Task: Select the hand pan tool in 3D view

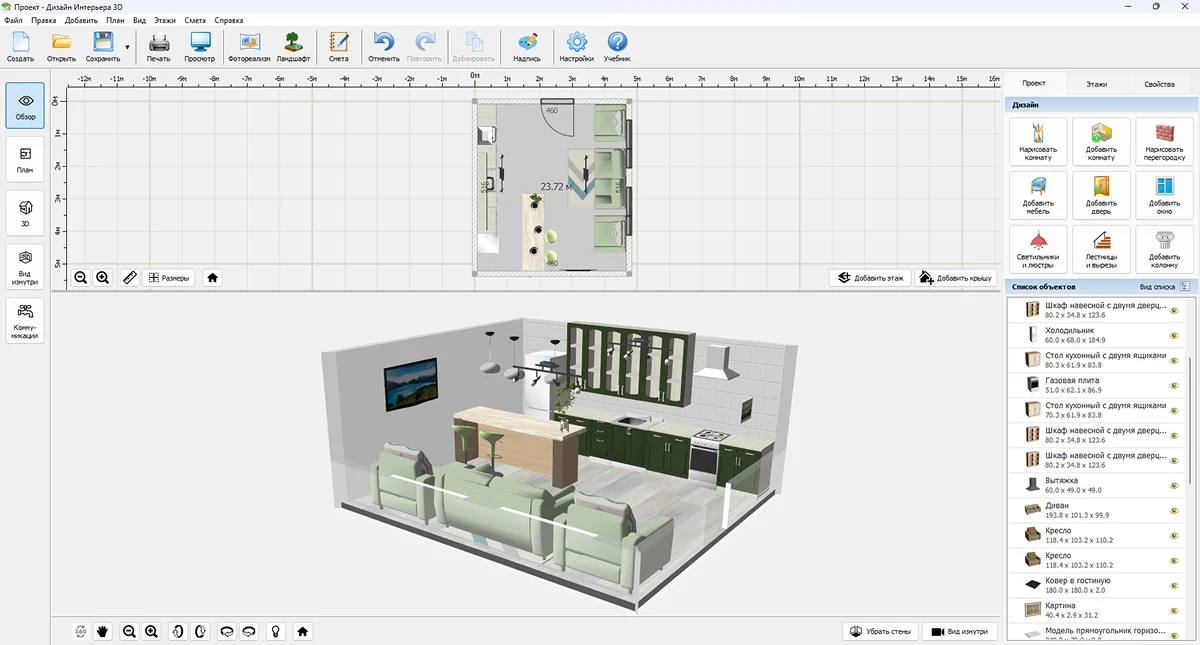Action: (x=102, y=631)
